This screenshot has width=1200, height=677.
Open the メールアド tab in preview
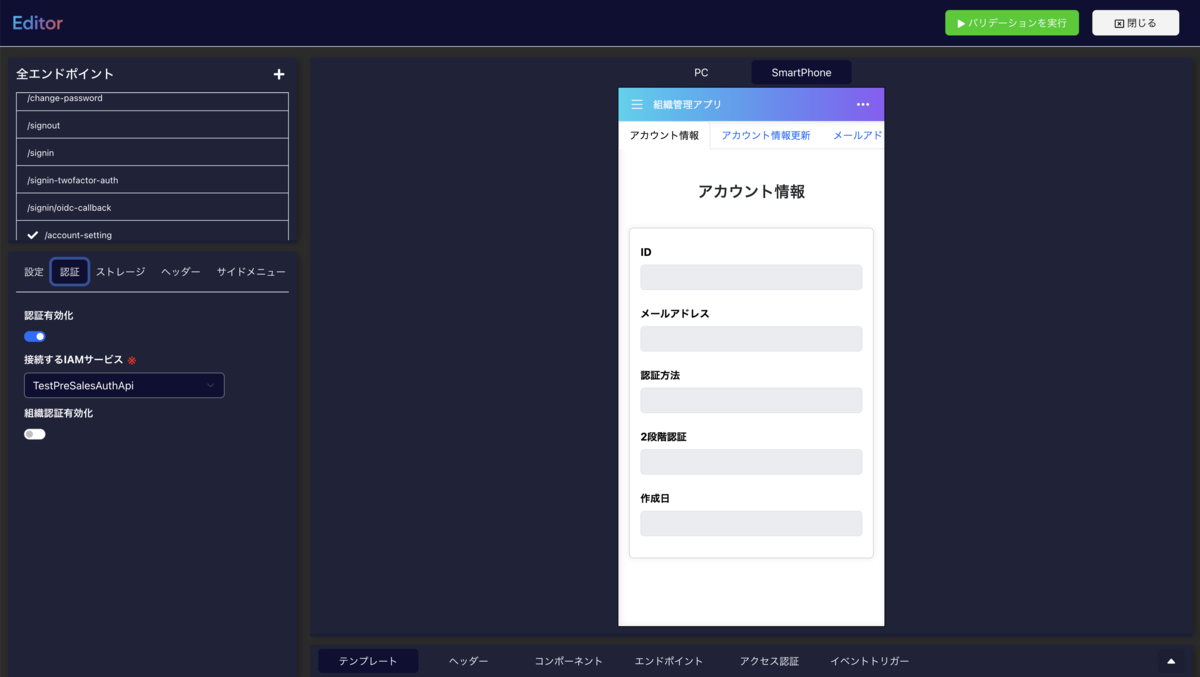pos(857,135)
